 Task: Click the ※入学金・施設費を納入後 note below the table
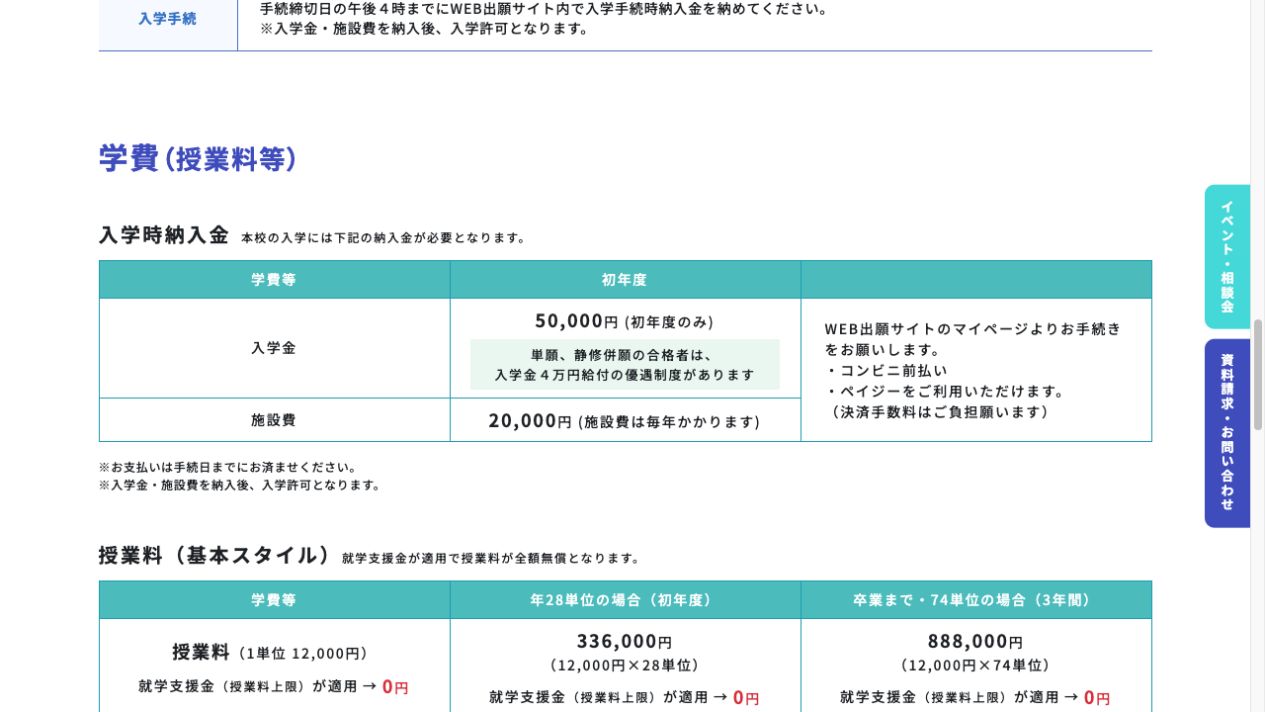coord(241,485)
